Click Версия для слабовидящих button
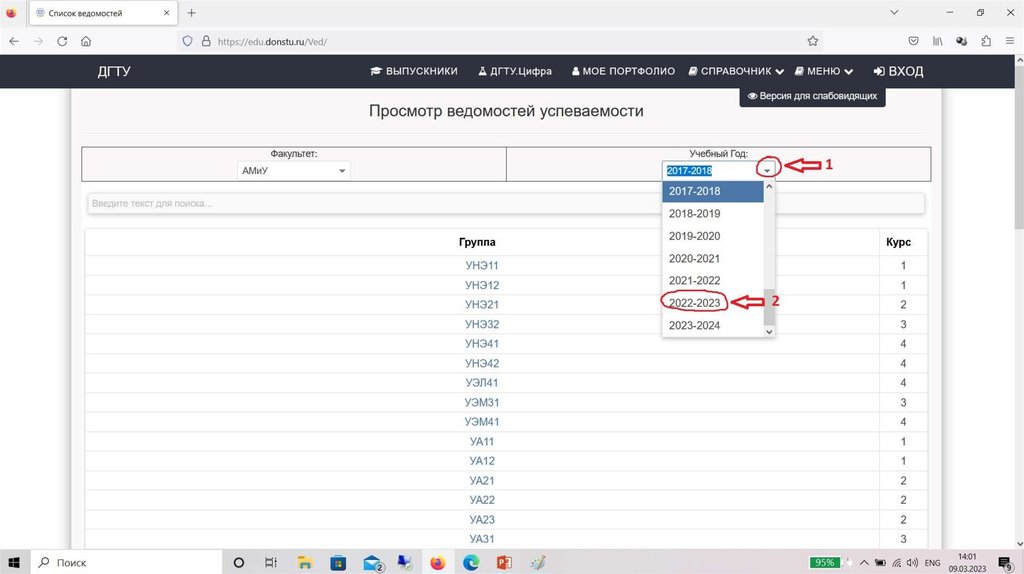Image resolution: width=1024 pixels, height=574 pixels. [x=812, y=96]
